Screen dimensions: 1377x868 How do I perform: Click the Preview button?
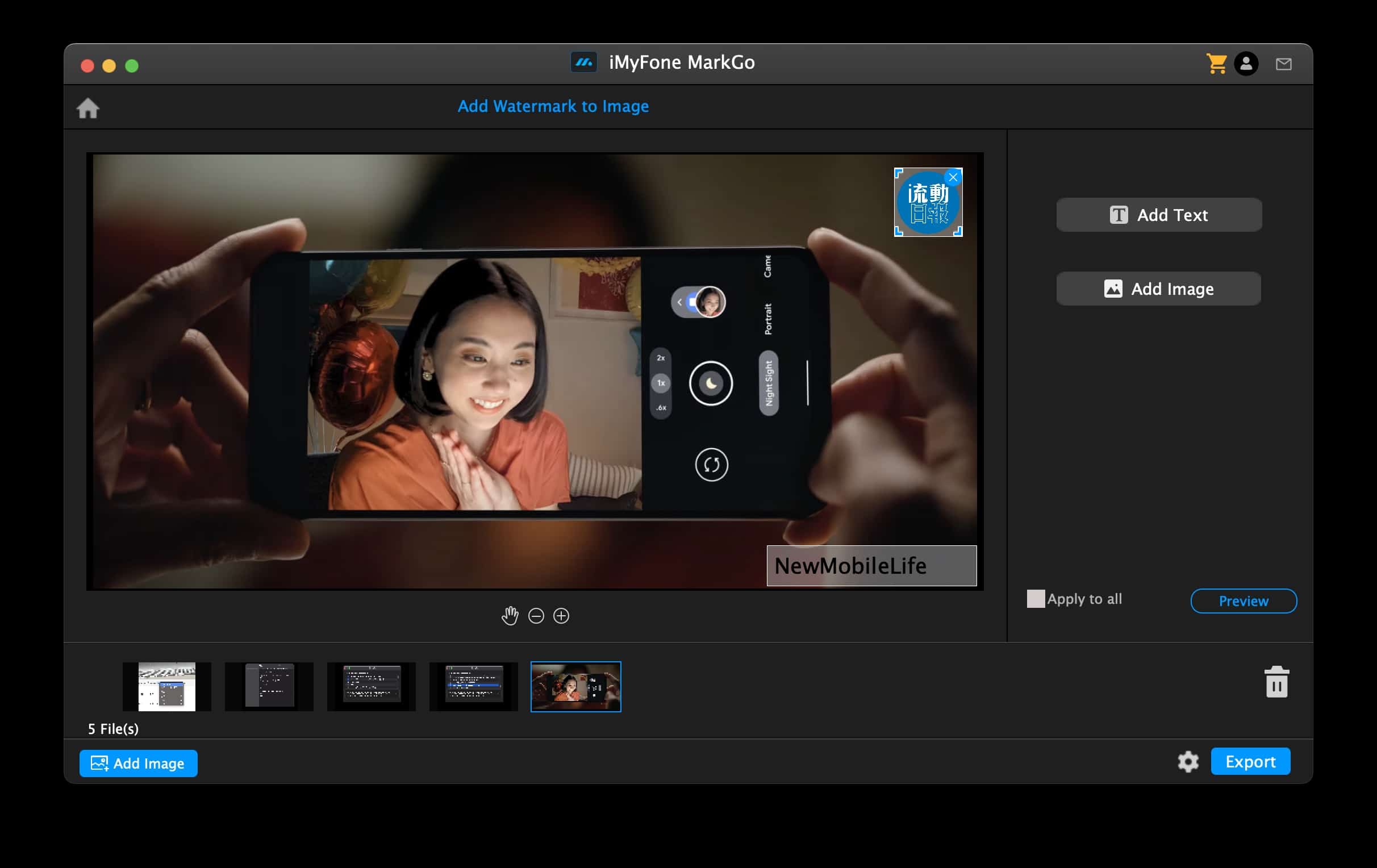coord(1243,601)
